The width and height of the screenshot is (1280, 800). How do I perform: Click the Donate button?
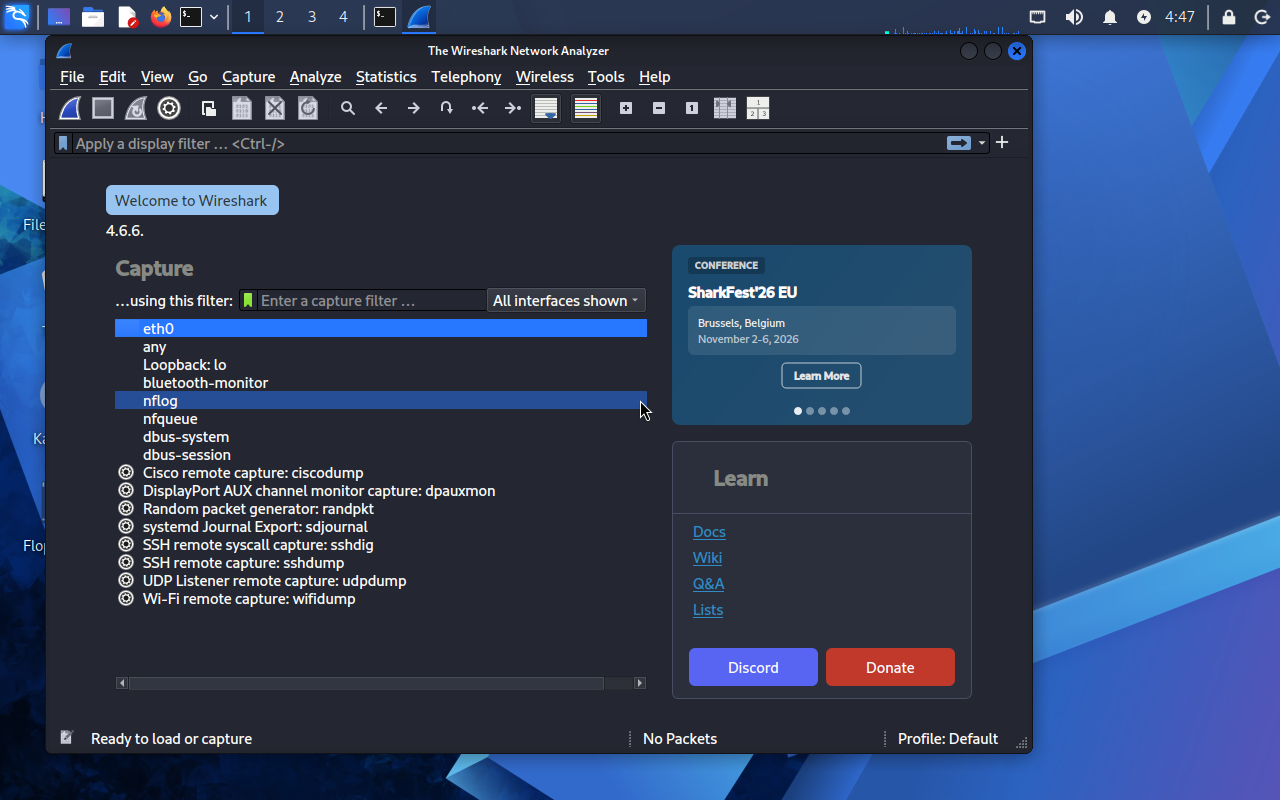[x=890, y=667]
